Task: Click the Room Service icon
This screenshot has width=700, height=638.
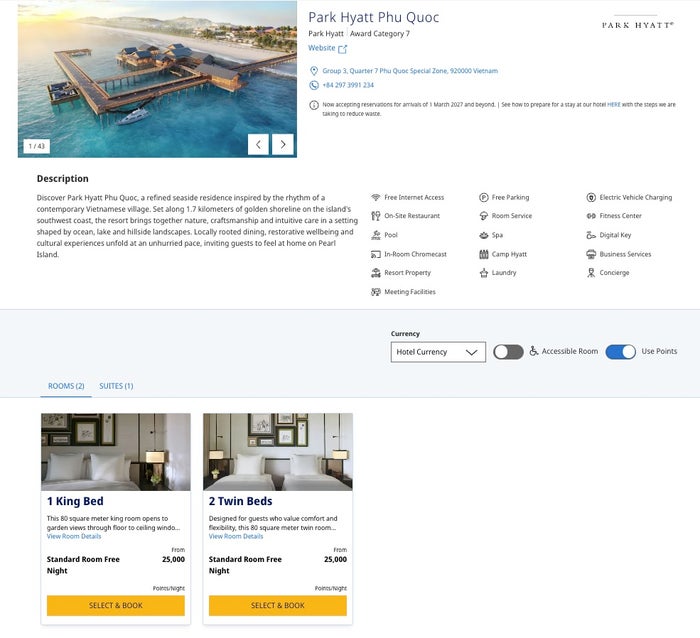Action: coord(483,216)
